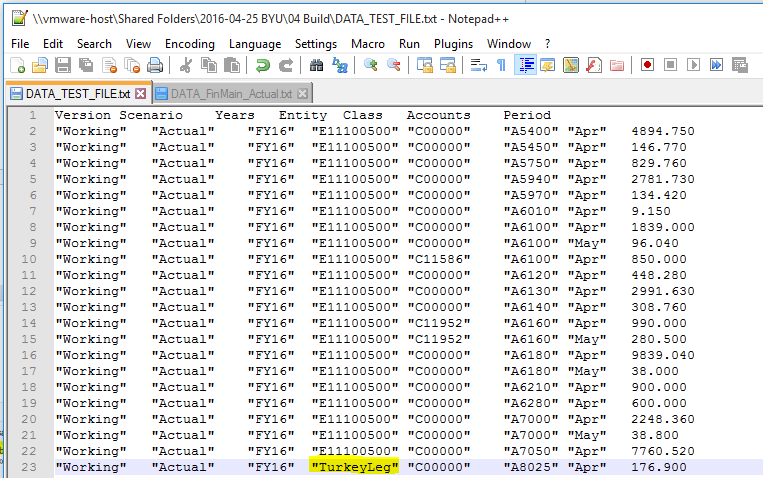Click the Period header on line 1

[x=527, y=115]
